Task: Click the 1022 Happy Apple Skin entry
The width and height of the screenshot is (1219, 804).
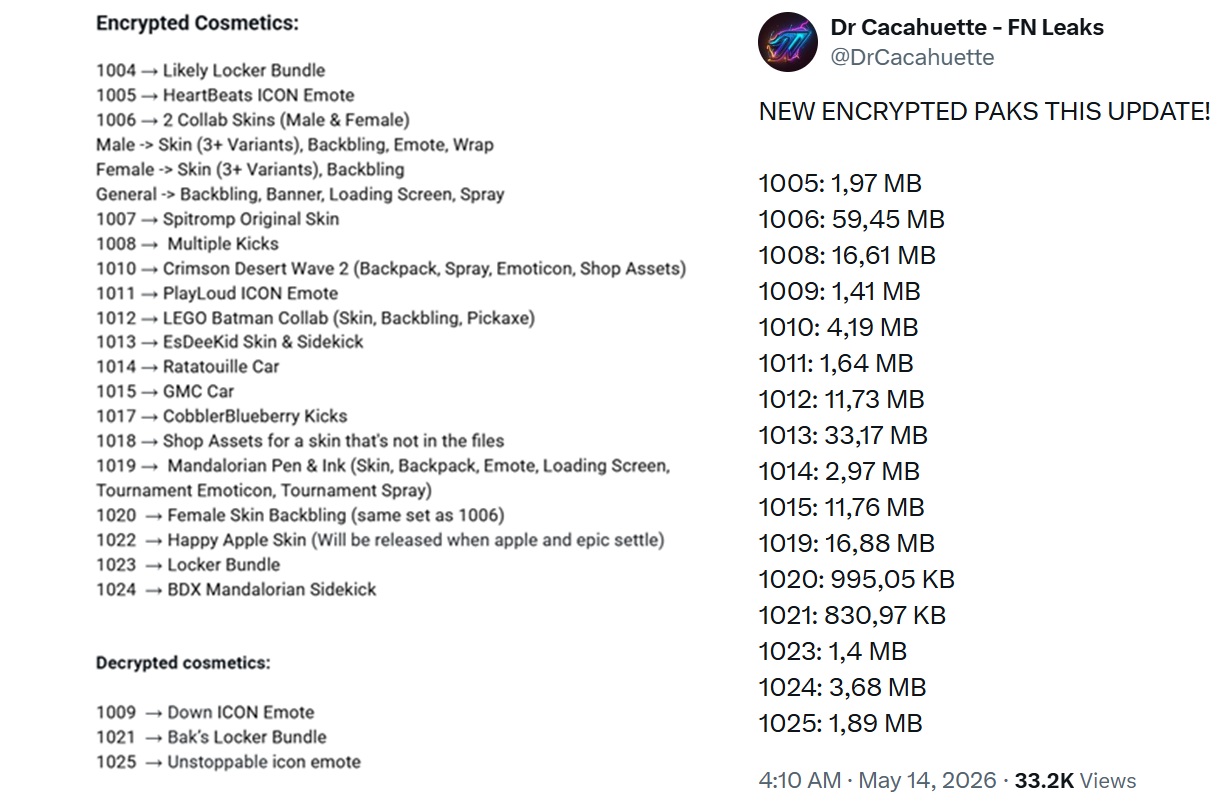Action: pos(380,540)
